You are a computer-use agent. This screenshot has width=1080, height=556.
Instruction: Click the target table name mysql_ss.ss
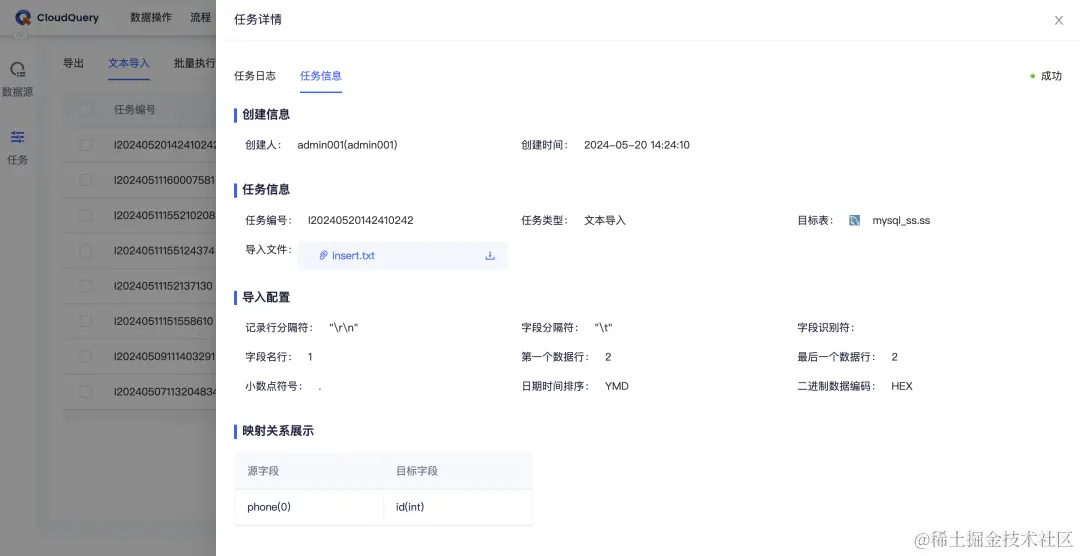(x=901, y=220)
